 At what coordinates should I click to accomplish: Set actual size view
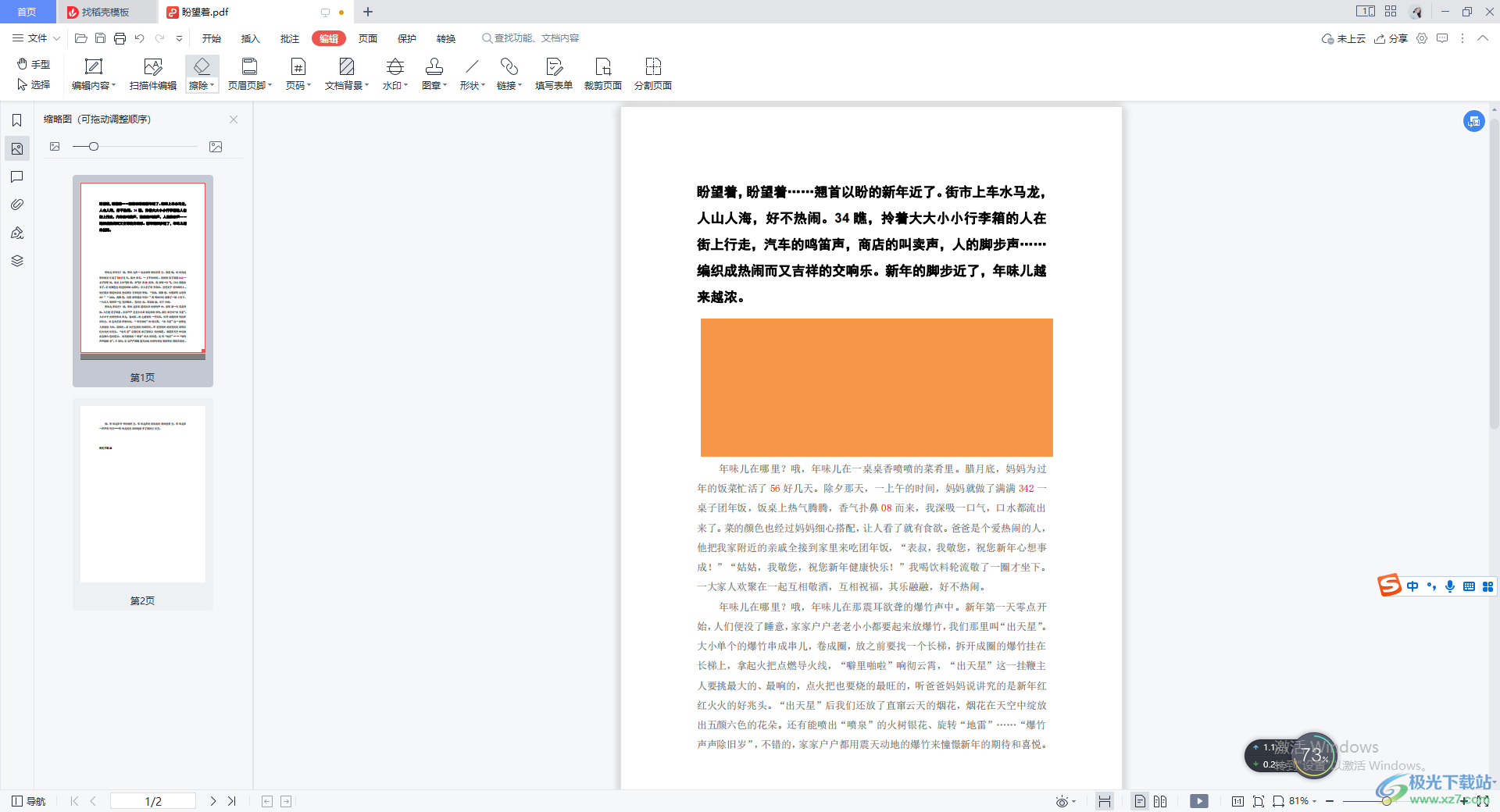[1237, 801]
